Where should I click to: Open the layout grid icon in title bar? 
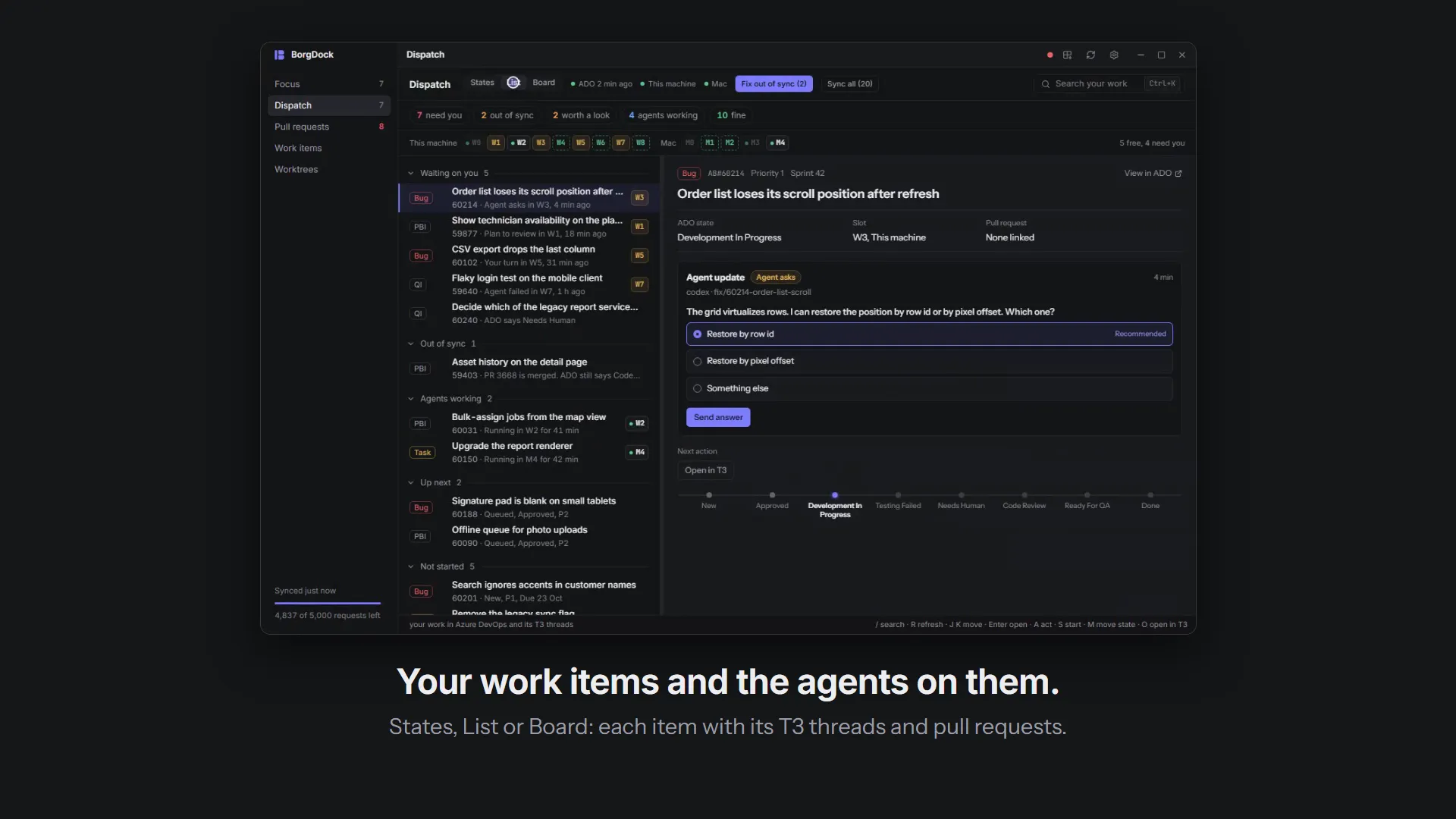click(1067, 55)
